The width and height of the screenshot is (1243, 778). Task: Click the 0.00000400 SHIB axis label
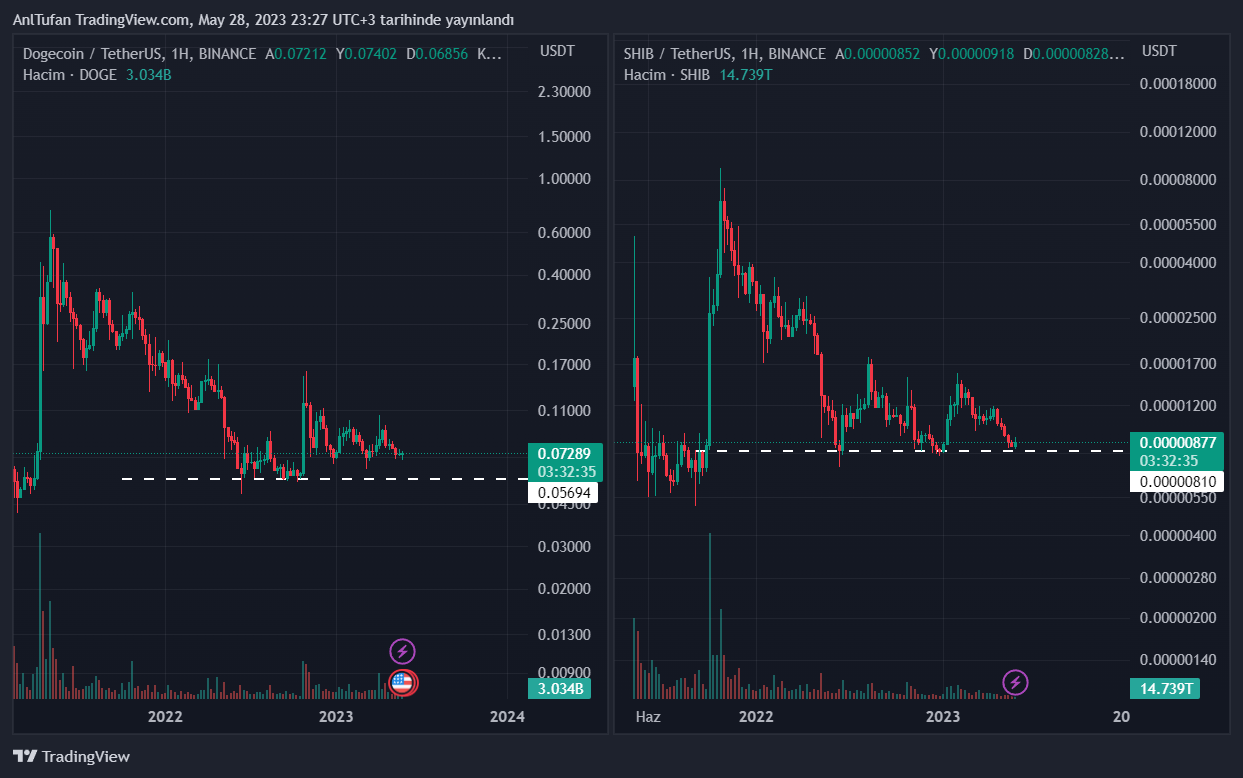(1178, 536)
